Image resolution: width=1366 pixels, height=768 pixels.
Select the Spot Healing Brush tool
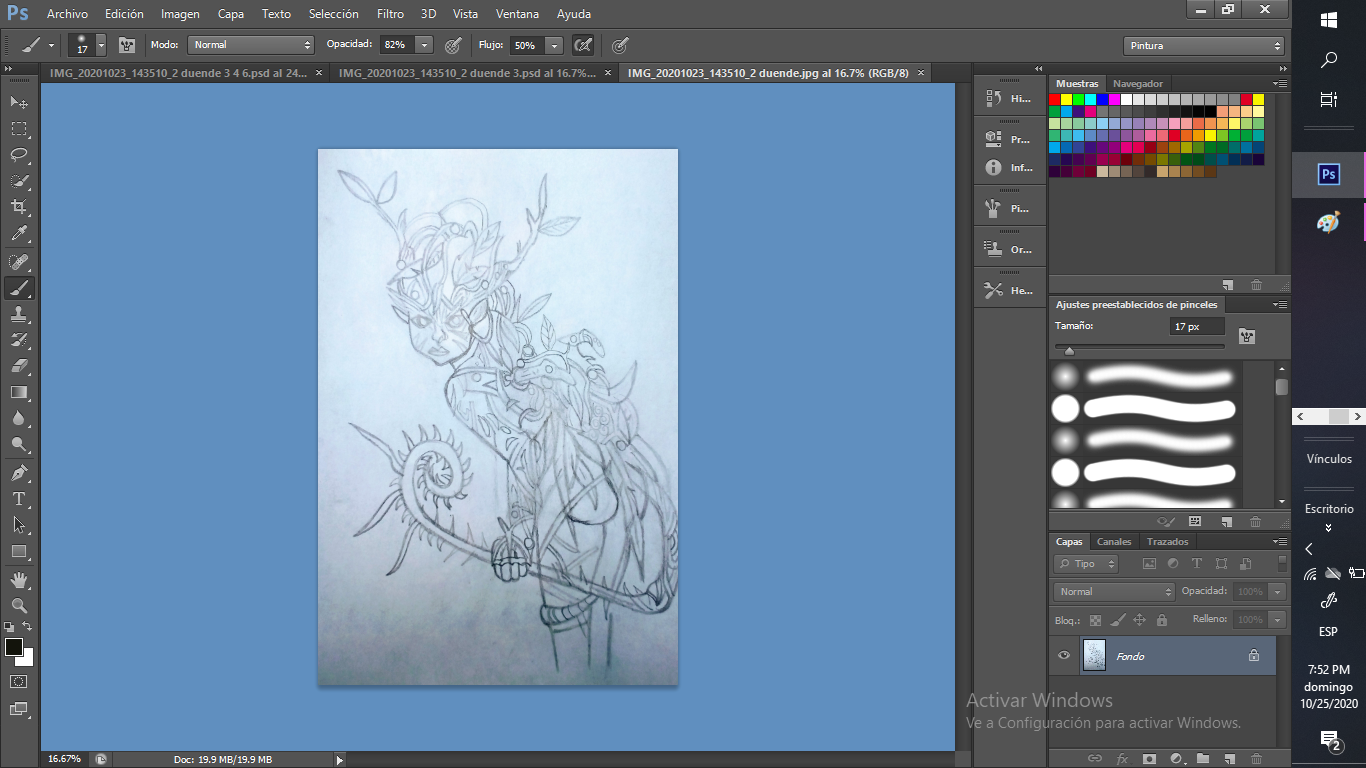pyautogui.click(x=19, y=262)
